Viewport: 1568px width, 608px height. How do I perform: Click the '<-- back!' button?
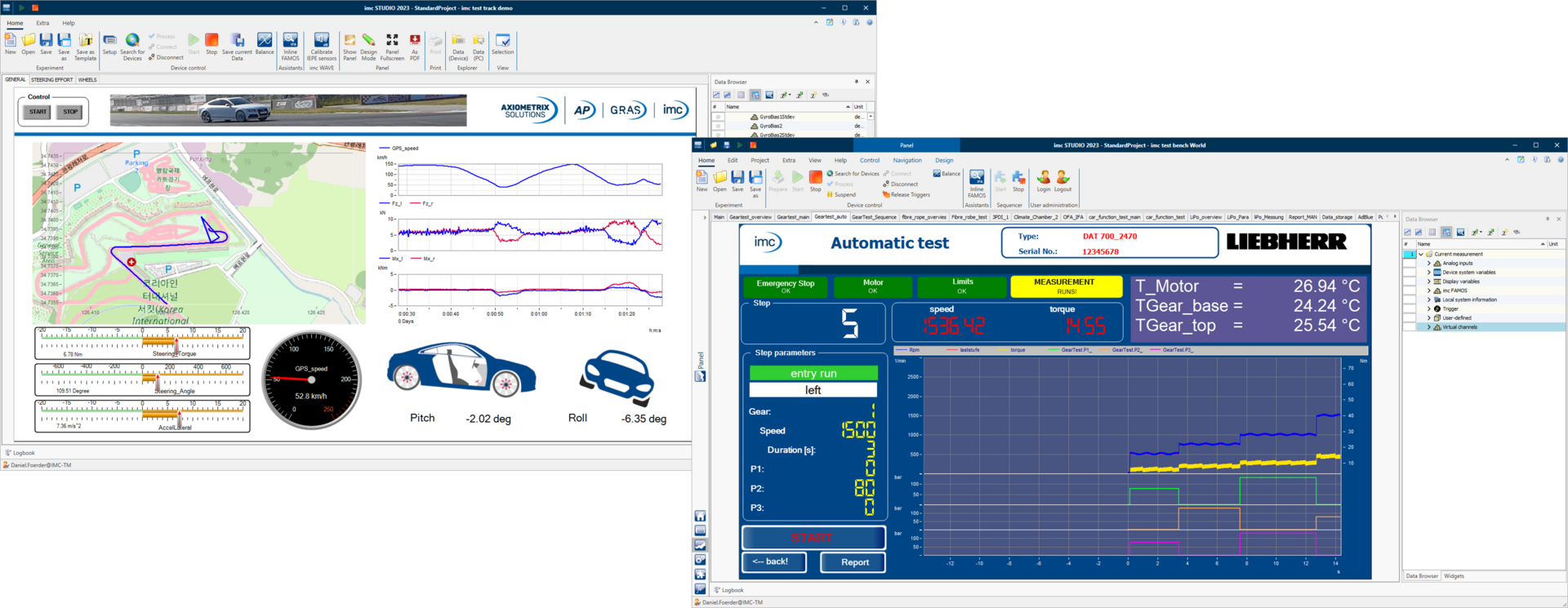[773, 562]
